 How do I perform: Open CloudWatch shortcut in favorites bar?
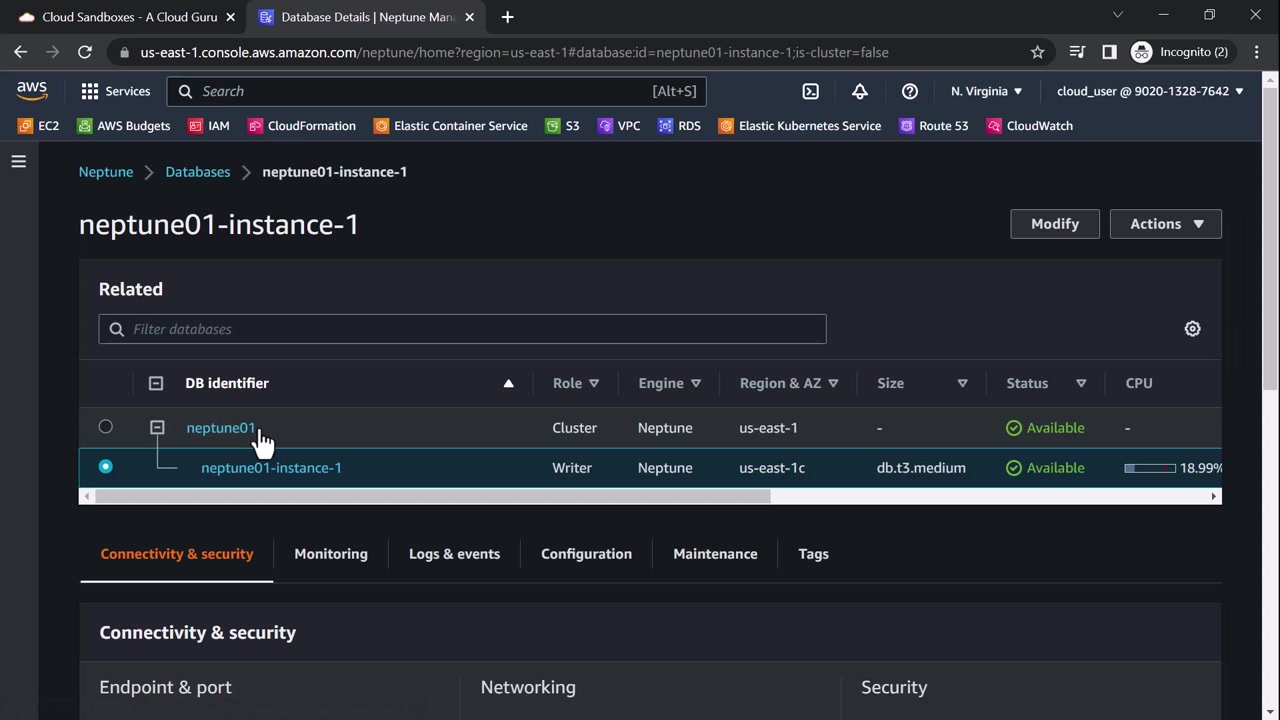coord(1029,126)
